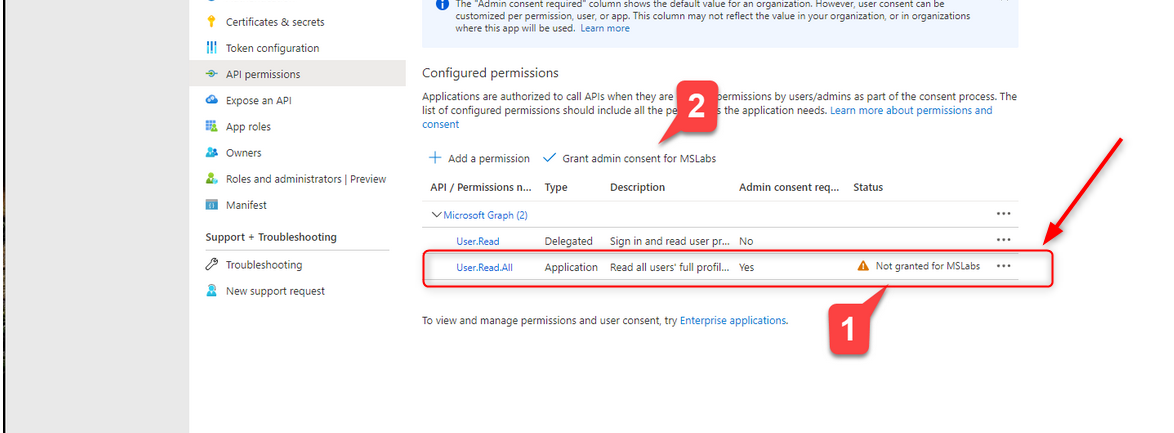Sort by API / Permissions name column
The height and width of the screenshot is (433, 1174).
click(x=481, y=187)
